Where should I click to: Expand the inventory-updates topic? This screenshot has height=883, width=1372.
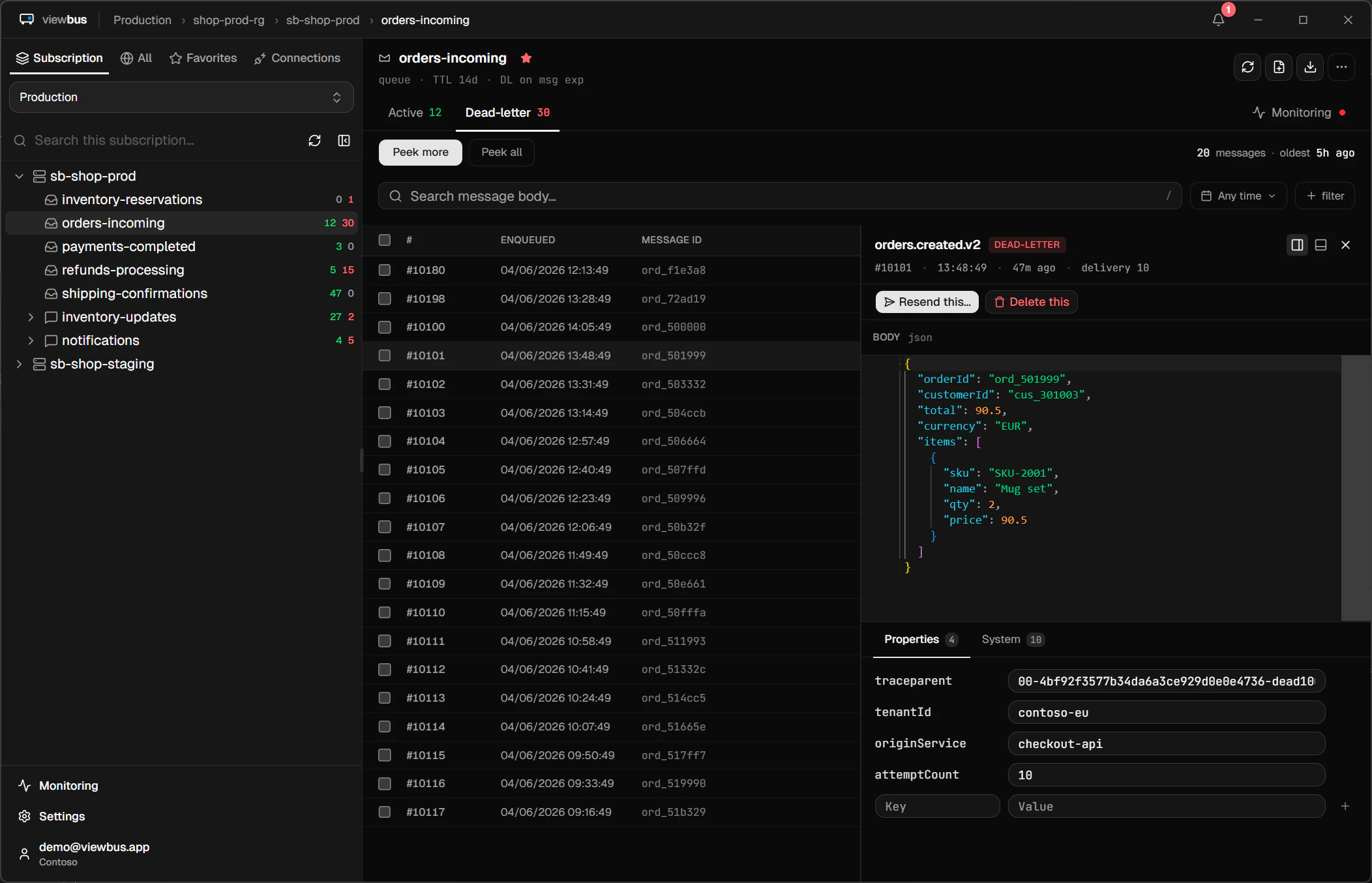31,317
